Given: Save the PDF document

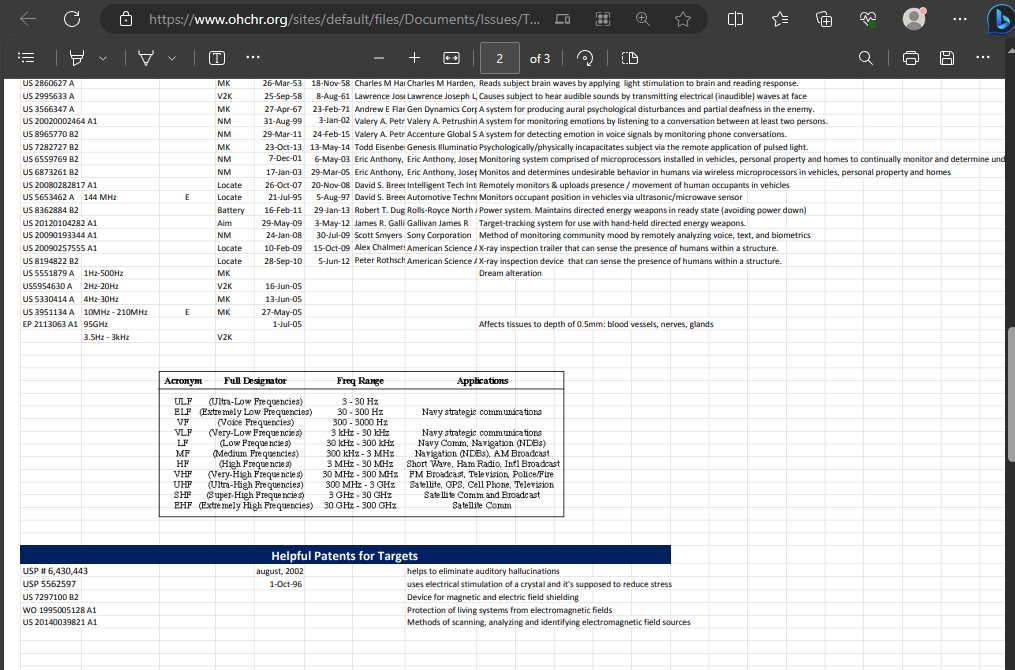Looking at the screenshot, I should 947,58.
